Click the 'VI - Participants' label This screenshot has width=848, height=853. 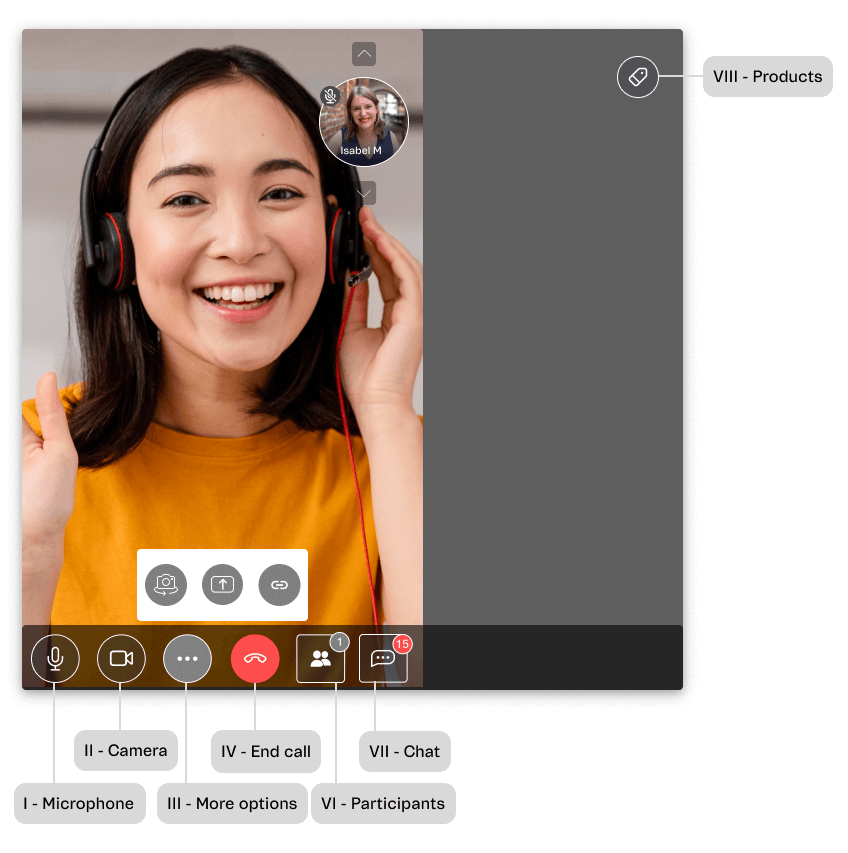coord(383,803)
